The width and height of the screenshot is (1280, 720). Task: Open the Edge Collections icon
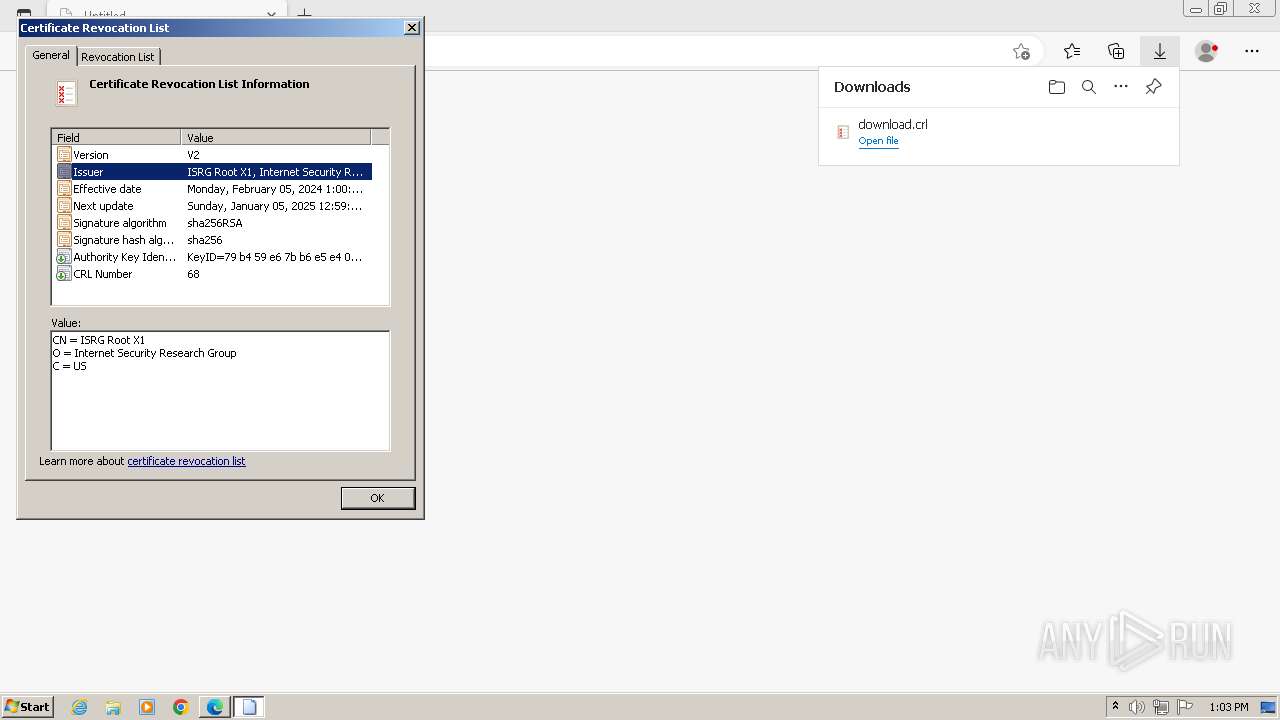[x=1116, y=51]
